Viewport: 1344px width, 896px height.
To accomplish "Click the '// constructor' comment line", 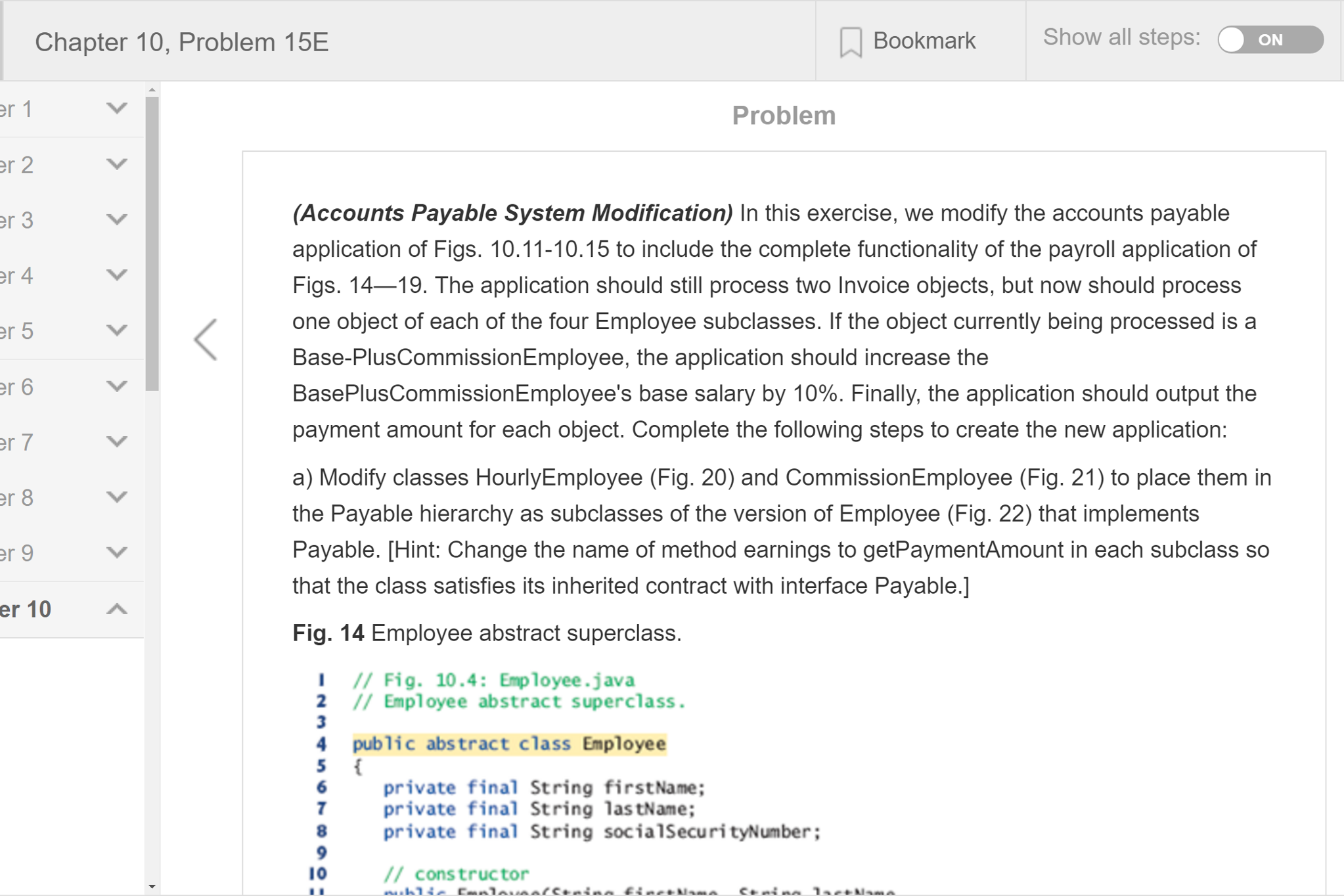I will pyautogui.click(x=456, y=874).
